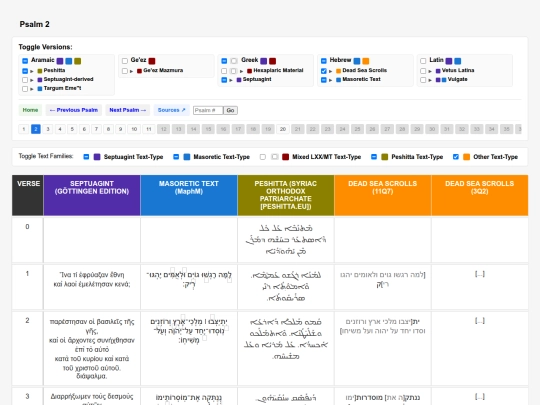Image resolution: width=540 pixels, height=405 pixels.
Task: Go to the Next Psalm
Action: (128, 110)
